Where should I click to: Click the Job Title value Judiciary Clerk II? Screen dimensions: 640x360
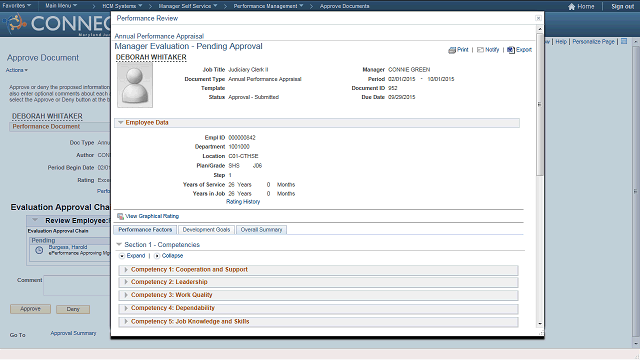(248, 70)
